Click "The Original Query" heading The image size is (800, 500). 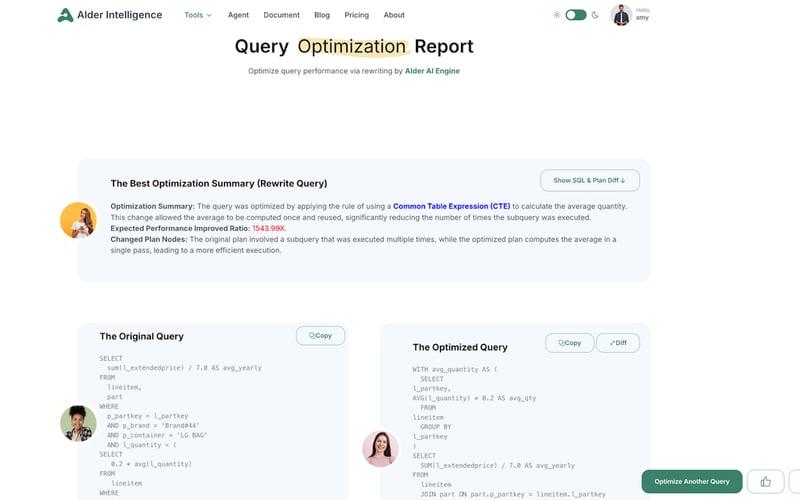pos(142,336)
